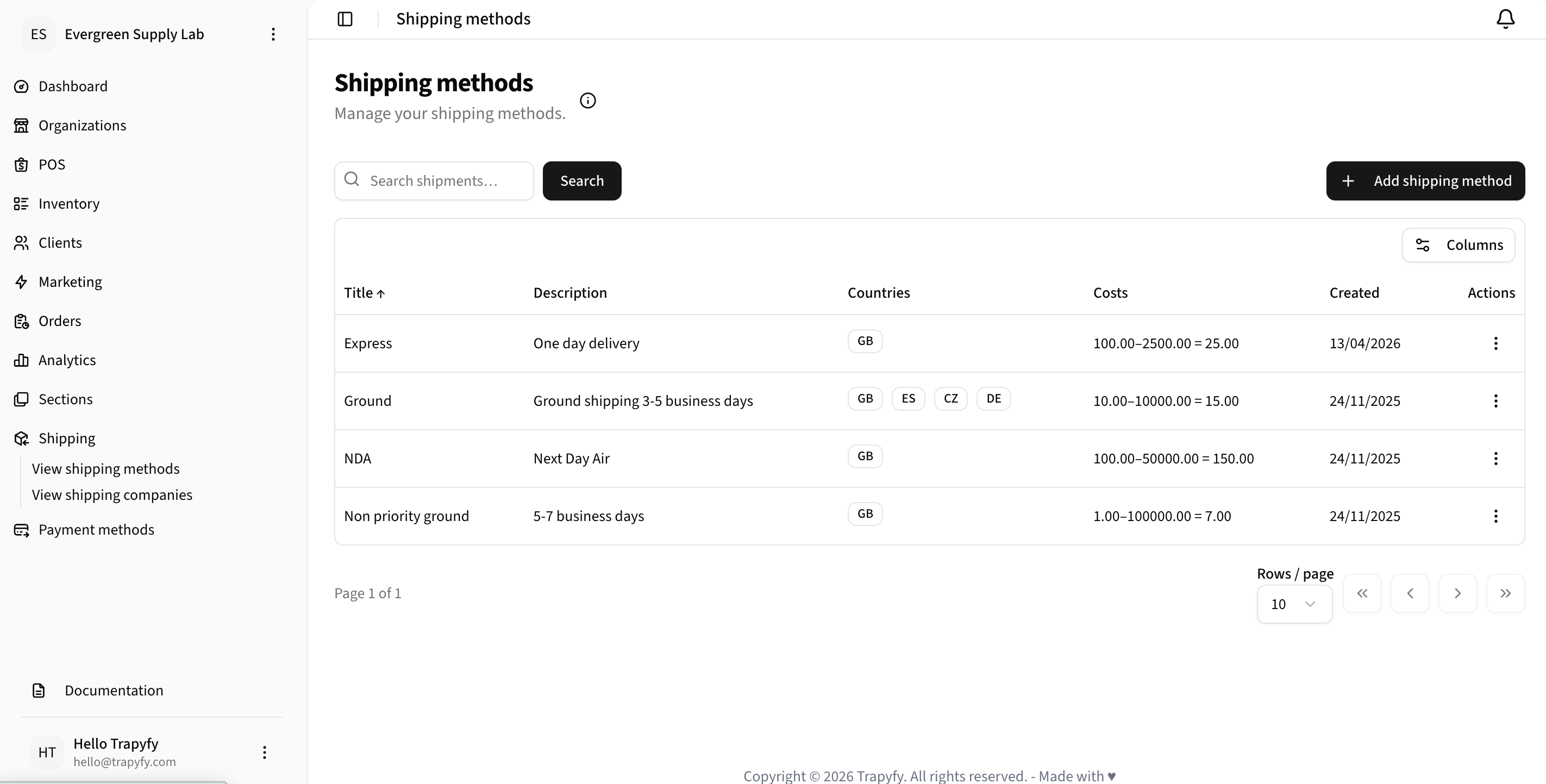
Task: Click the POS bag icon
Action: [21, 165]
